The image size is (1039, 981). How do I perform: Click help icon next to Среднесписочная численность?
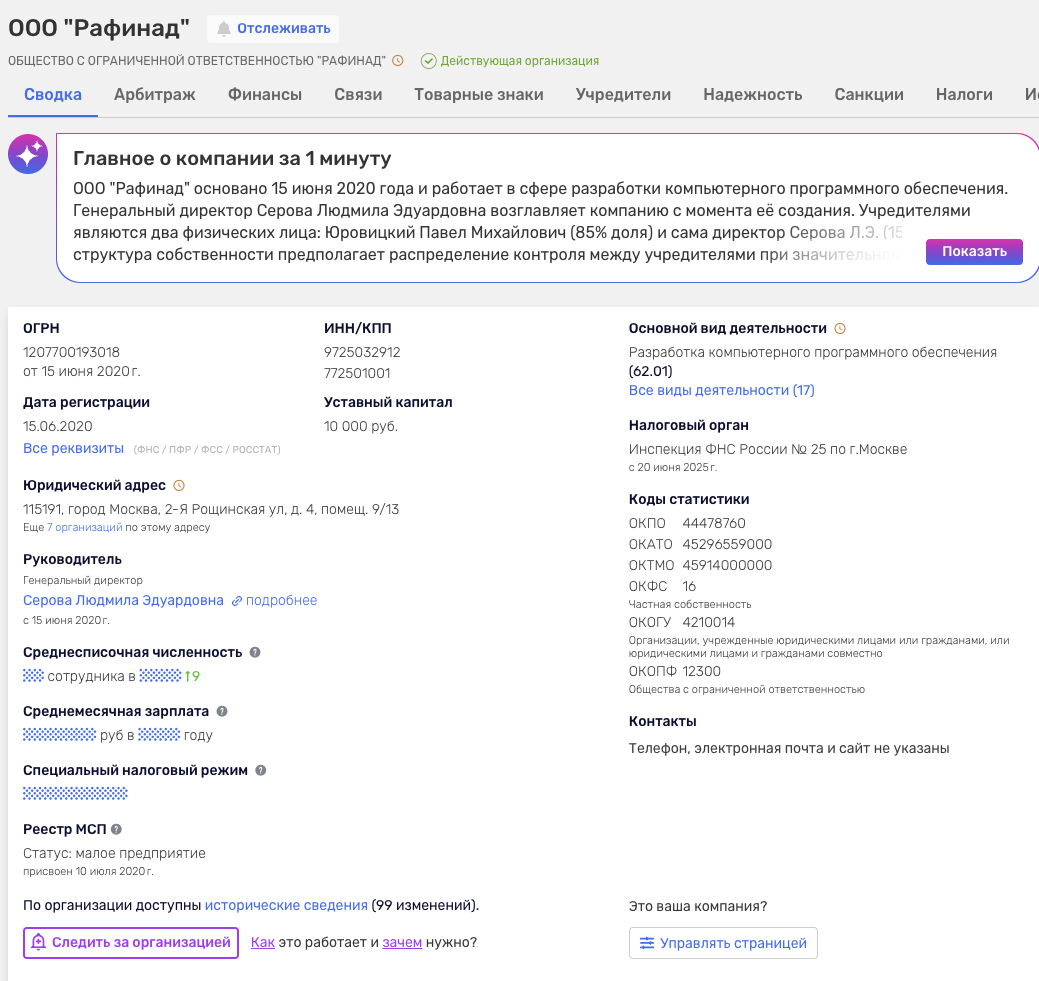pos(255,652)
